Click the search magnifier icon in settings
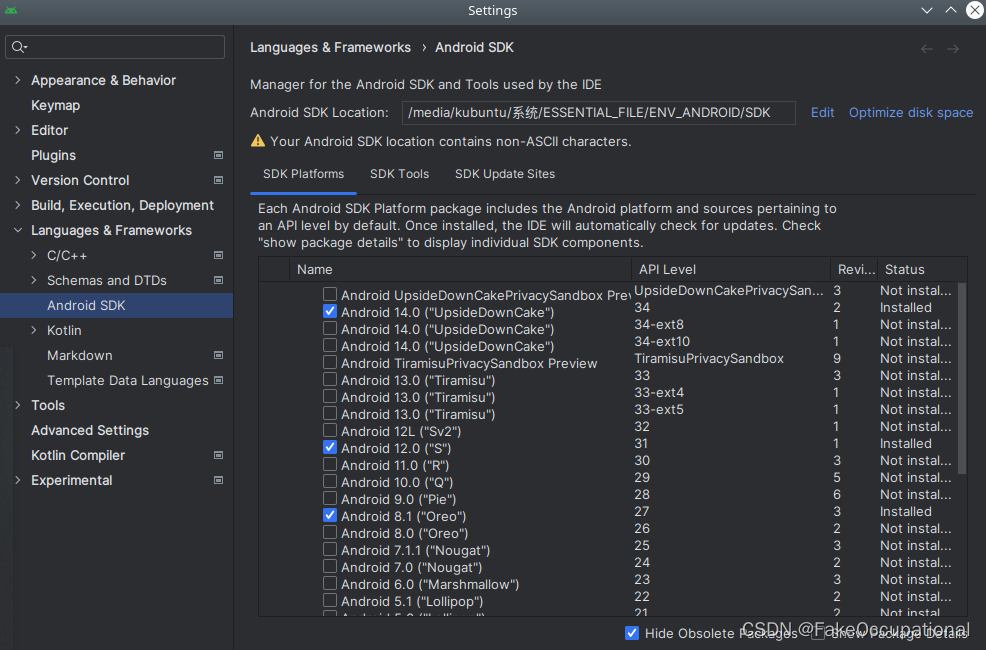Viewport: 986px width, 650px height. (19, 47)
